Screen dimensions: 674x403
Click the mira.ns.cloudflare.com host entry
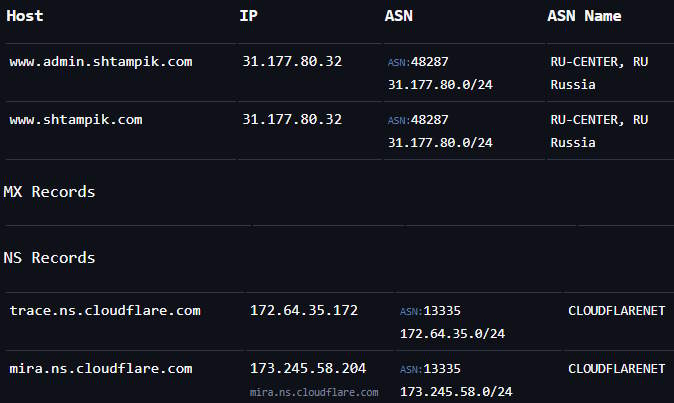[x=101, y=369]
